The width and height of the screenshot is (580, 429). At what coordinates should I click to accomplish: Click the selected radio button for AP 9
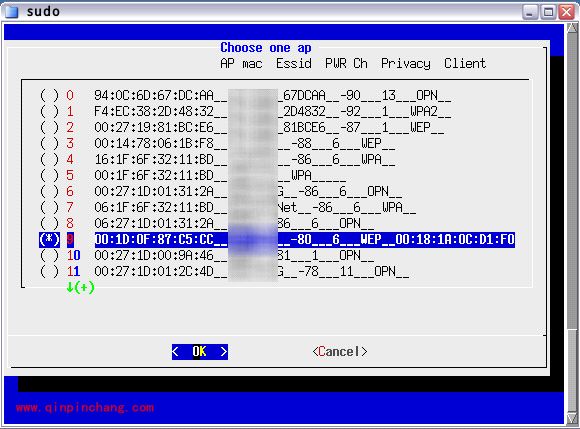(49, 239)
